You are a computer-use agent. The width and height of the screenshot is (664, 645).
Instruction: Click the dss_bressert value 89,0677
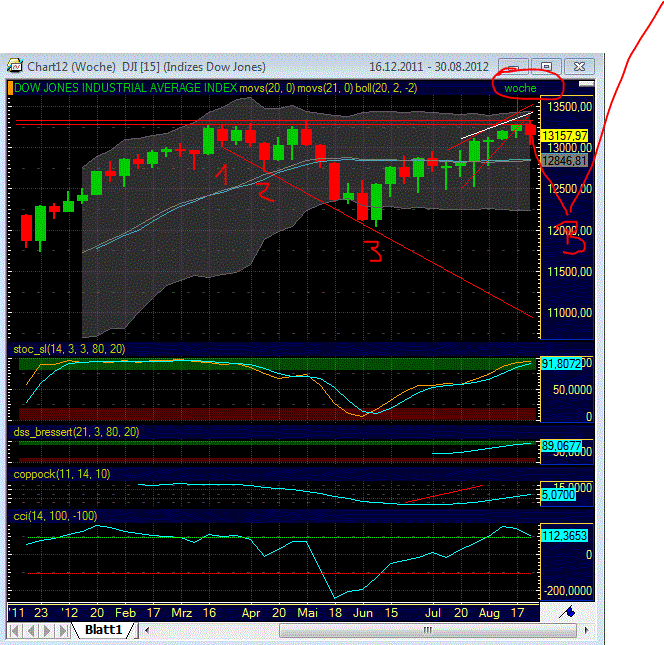561,446
